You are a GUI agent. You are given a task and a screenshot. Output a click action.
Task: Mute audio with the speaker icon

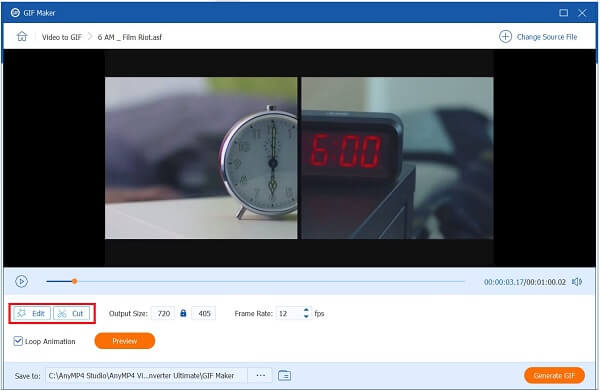point(577,282)
